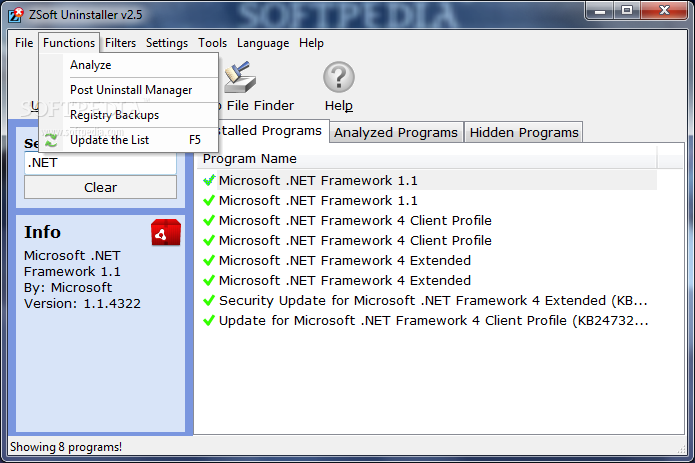The image size is (695, 463).
Task: Select Update for Microsoft .NET Framework 4 Client Profile
Action: click(x=429, y=320)
